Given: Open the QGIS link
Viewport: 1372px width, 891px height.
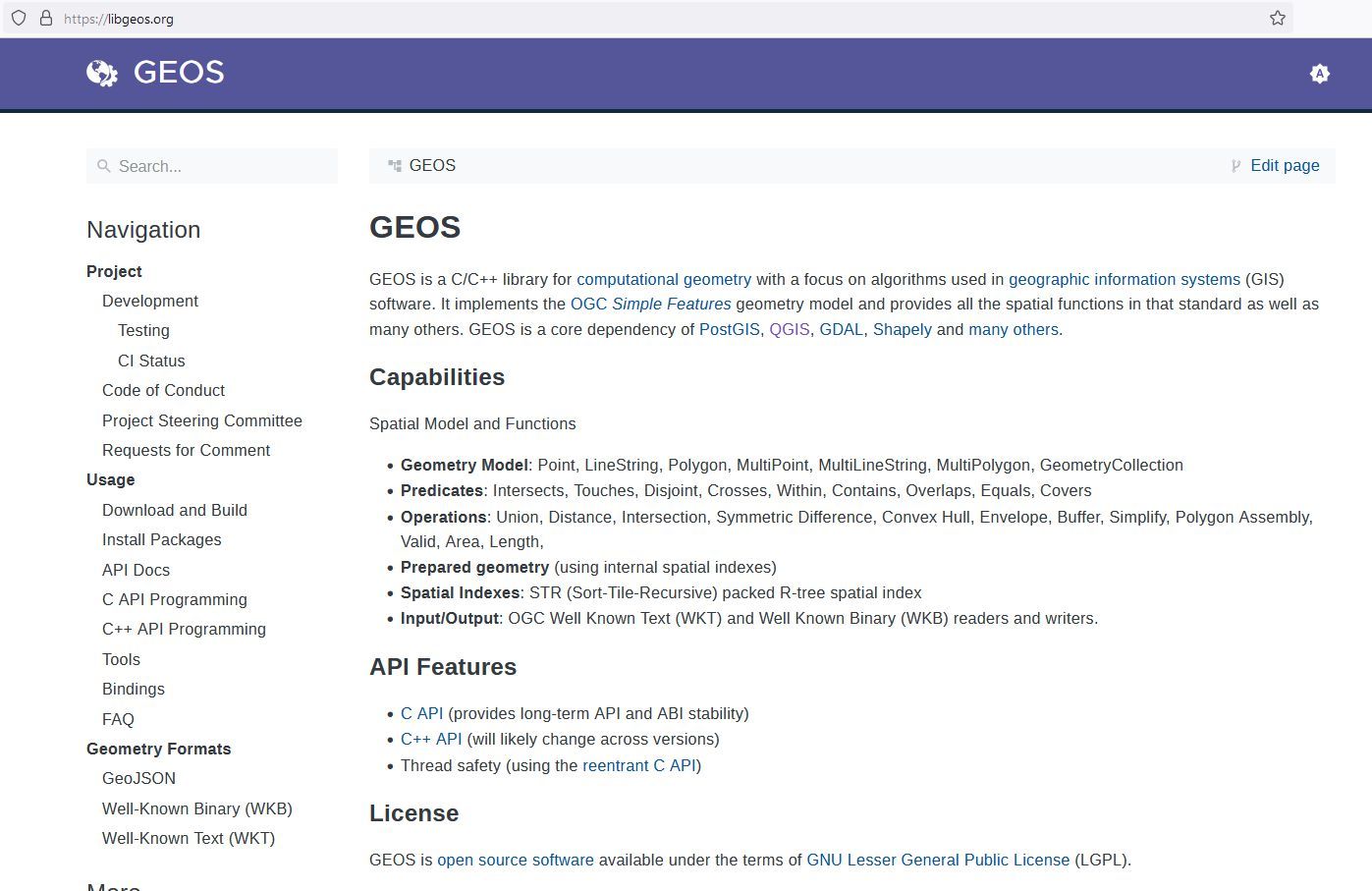Looking at the screenshot, I should [x=790, y=329].
